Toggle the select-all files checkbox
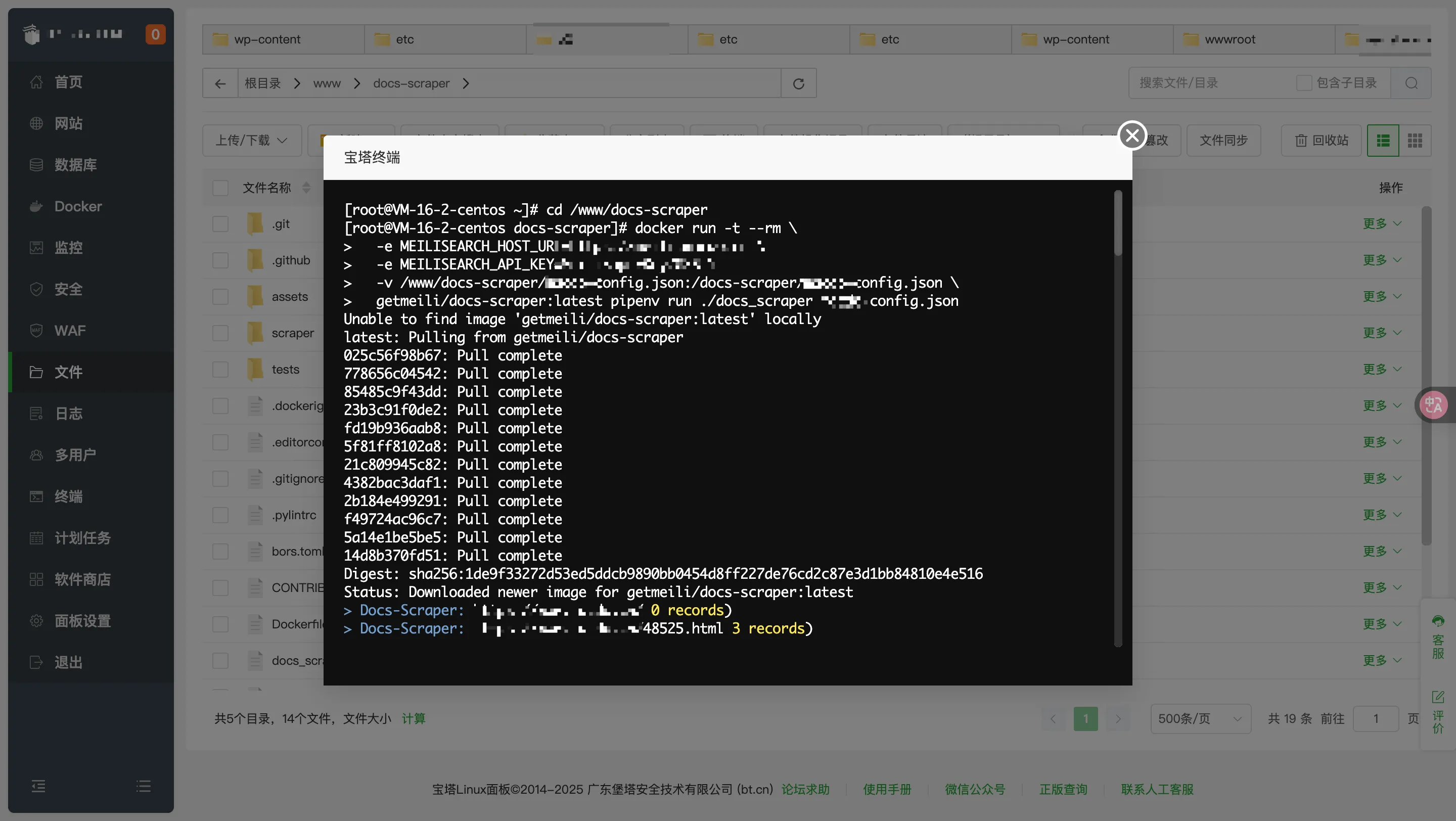The height and width of the screenshot is (821, 1456). pyautogui.click(x=220, y=188)
